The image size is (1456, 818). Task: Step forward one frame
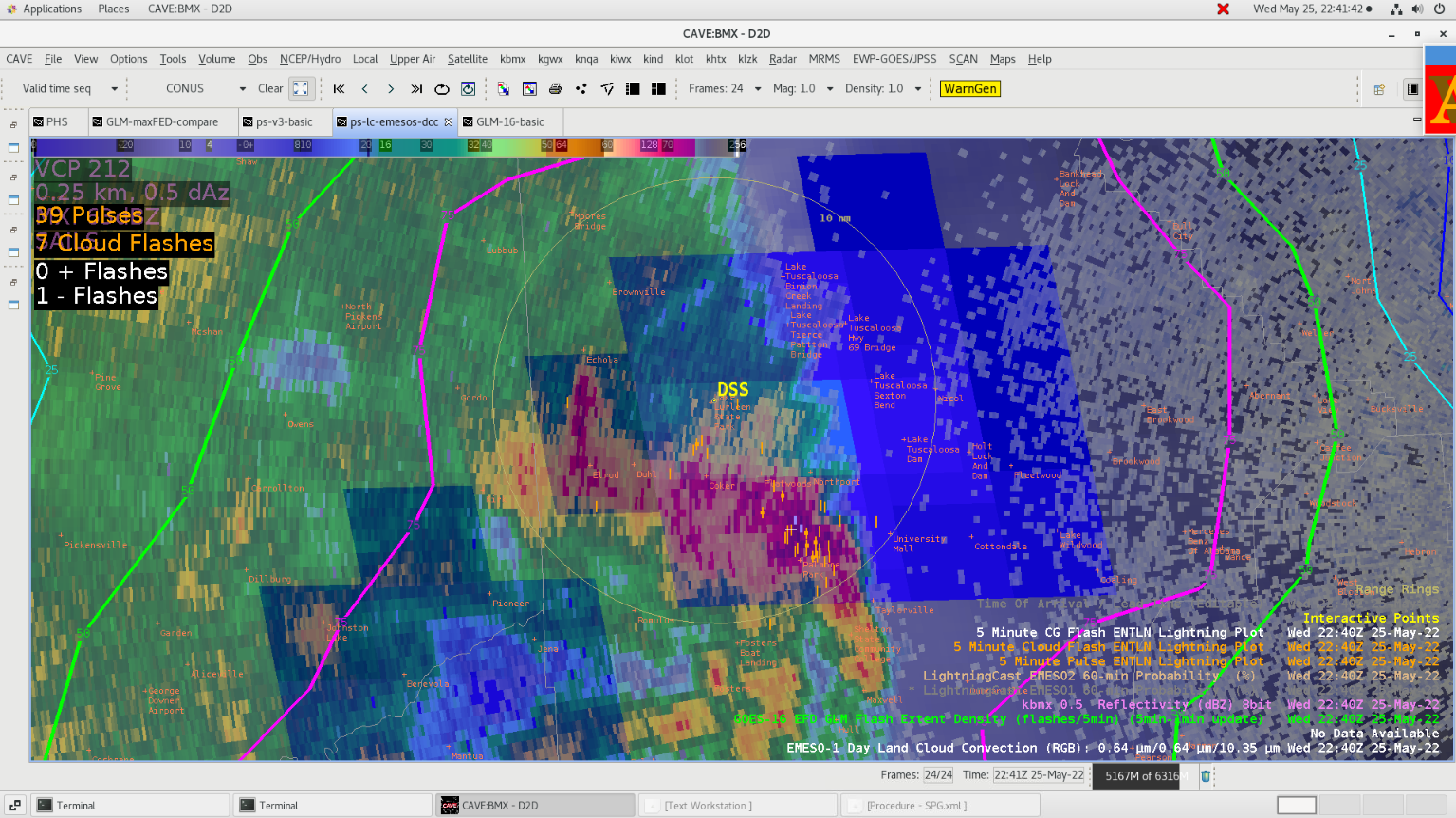[391, 88]
